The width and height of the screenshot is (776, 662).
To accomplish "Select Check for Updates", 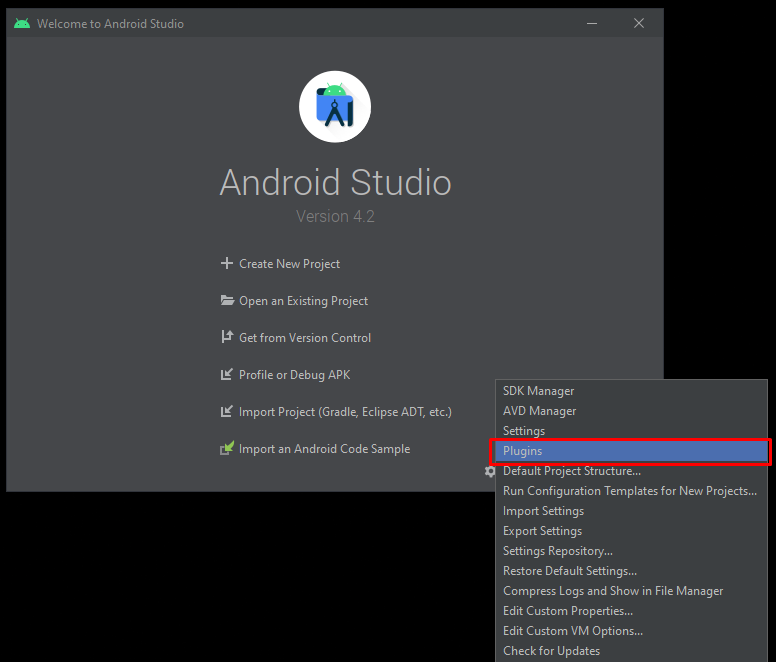I will [631, 651].
